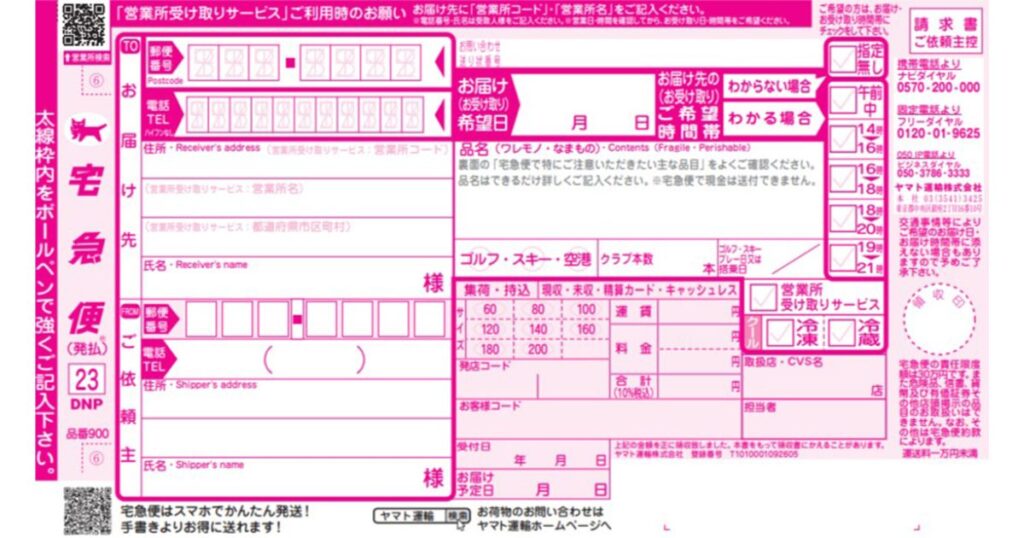Click the わからない場合 arrow label

click(x=772, y=86)
